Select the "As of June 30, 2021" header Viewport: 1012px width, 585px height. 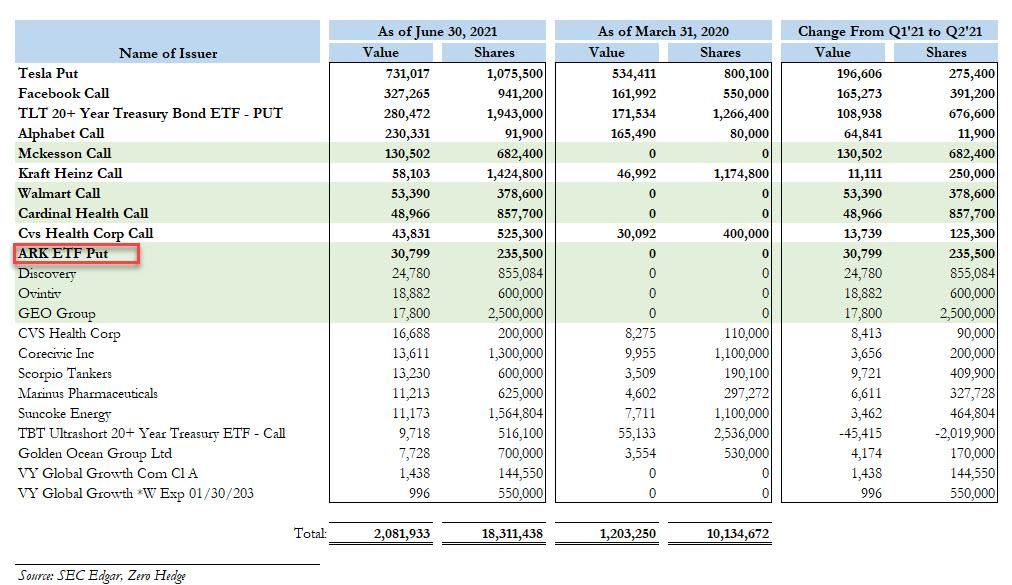click(437, 31)
